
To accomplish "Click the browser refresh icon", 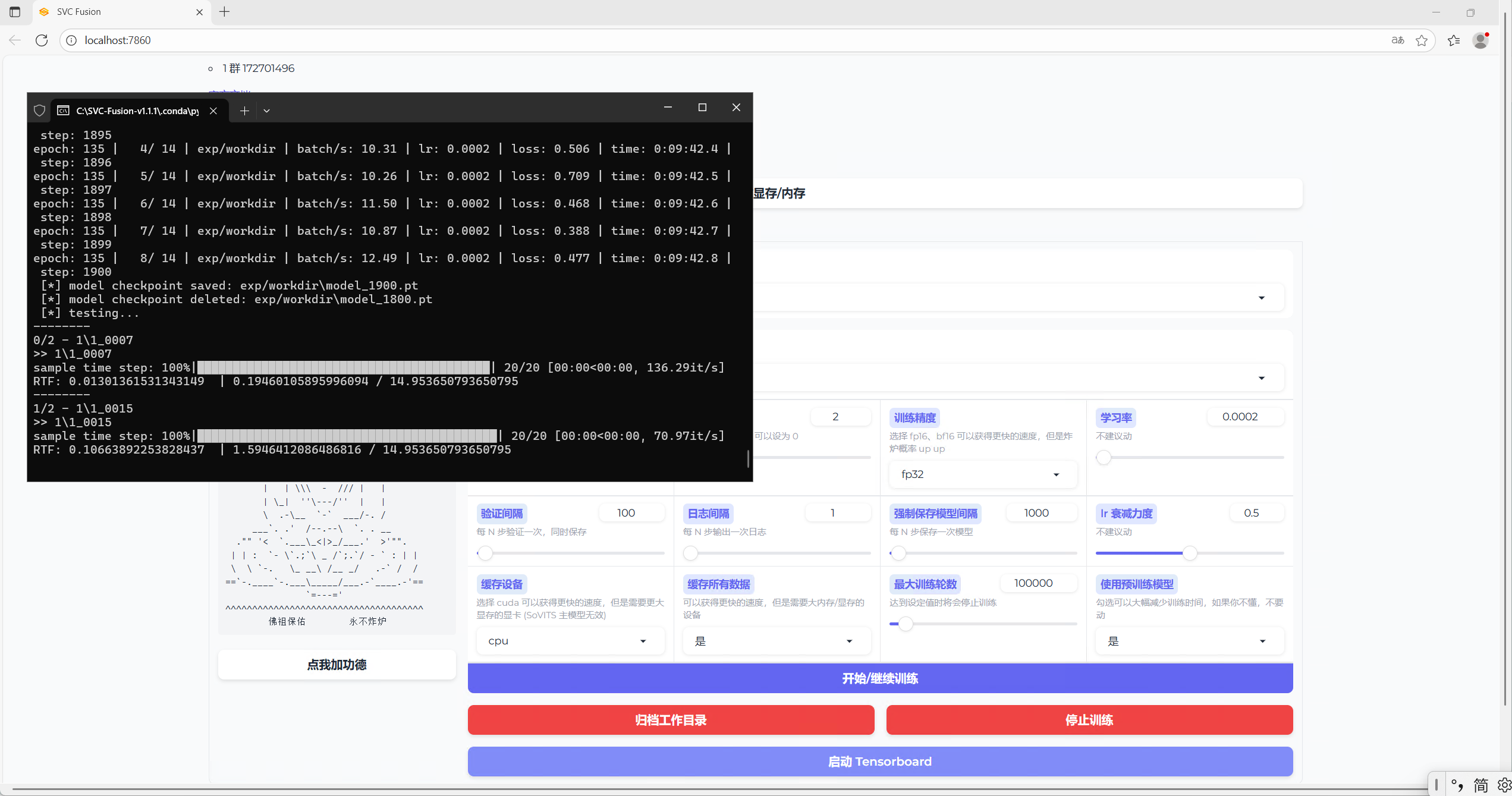I will [x=42, y=40].
